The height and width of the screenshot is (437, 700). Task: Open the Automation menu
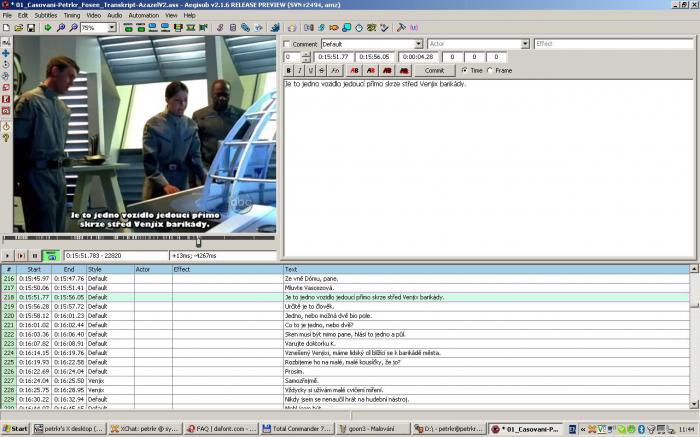click(x=143, y=15)
